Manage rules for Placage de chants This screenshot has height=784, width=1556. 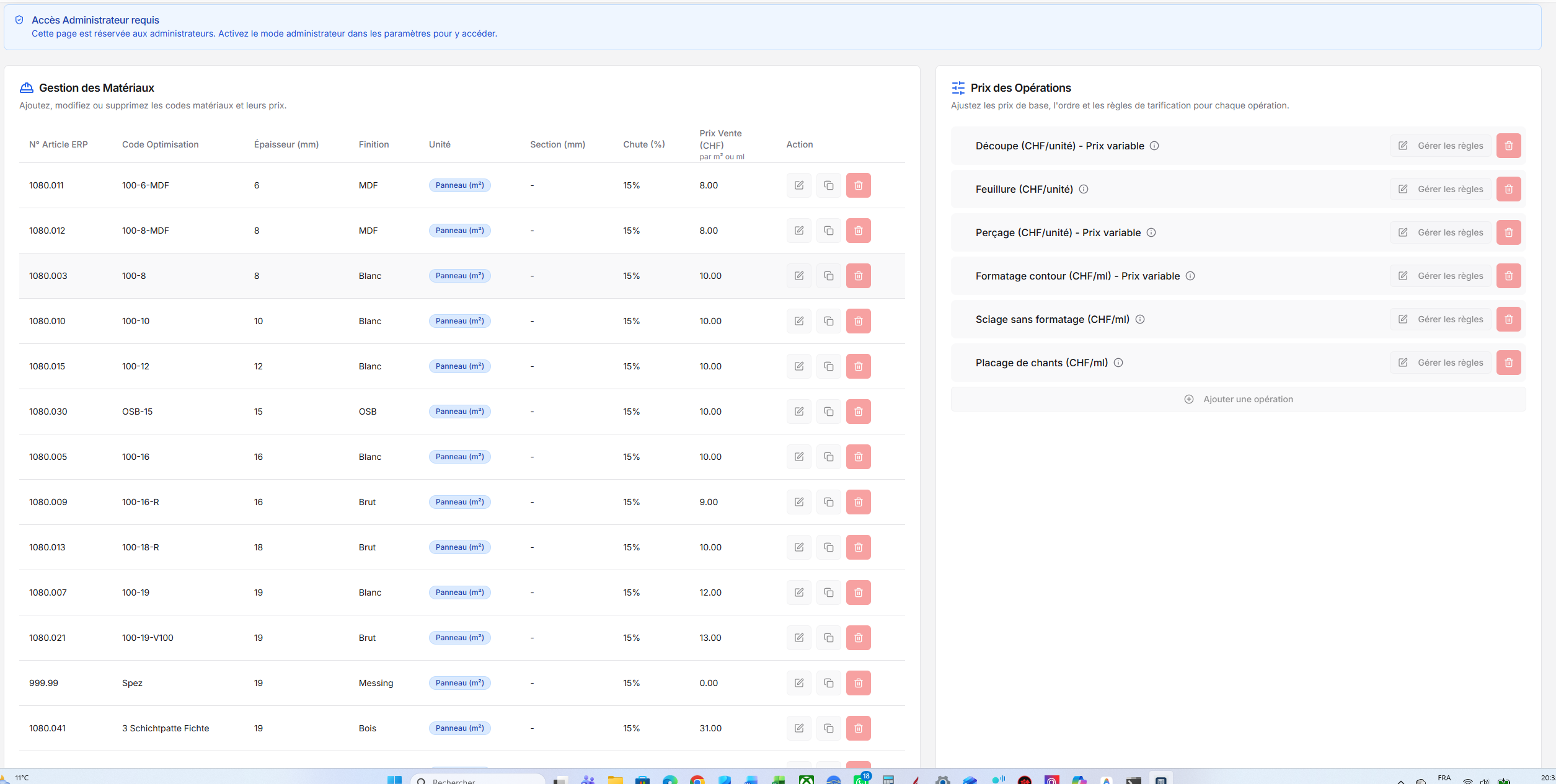1441,363
